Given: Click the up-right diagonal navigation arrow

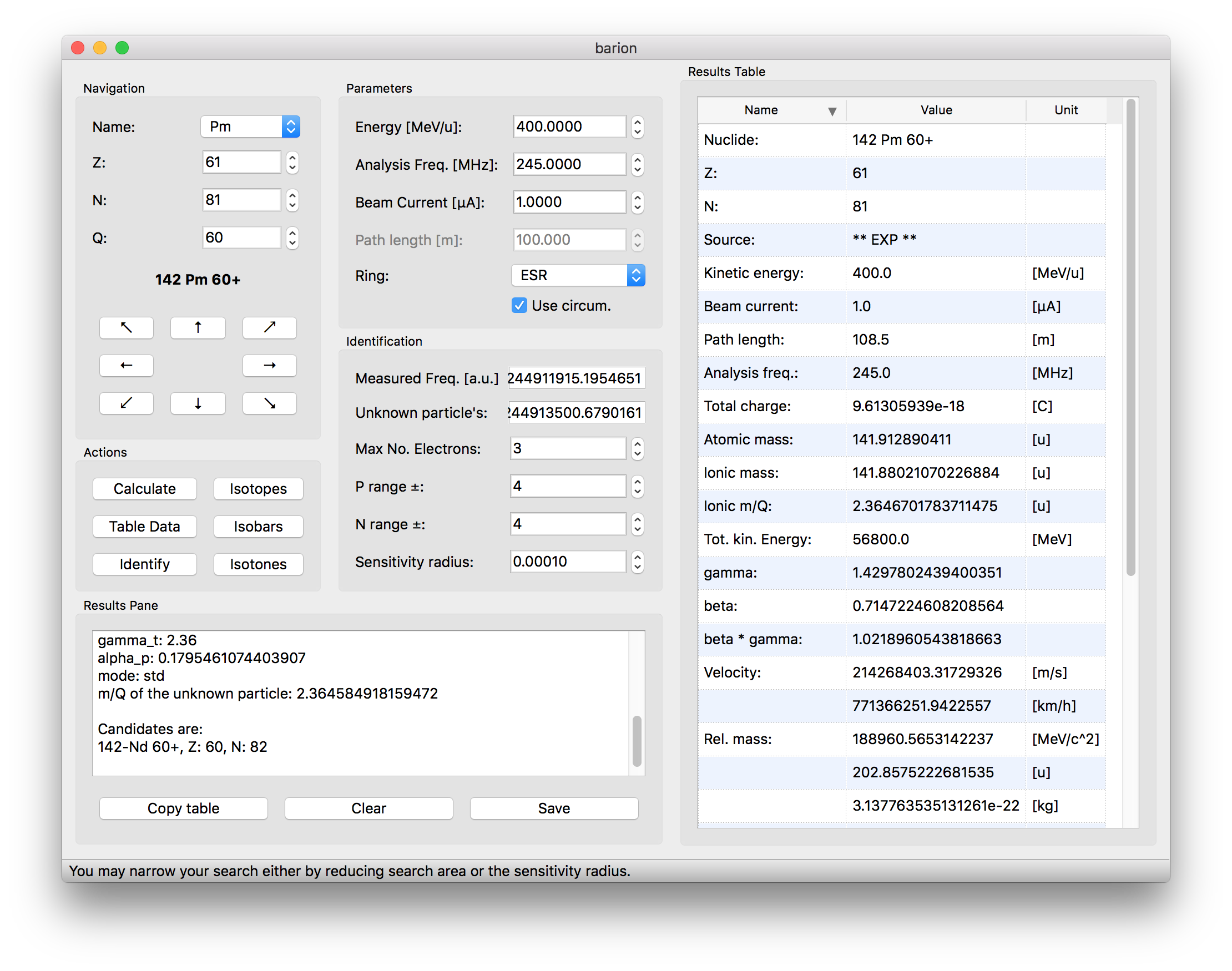Looking at the screenshot, I should 270,327.
